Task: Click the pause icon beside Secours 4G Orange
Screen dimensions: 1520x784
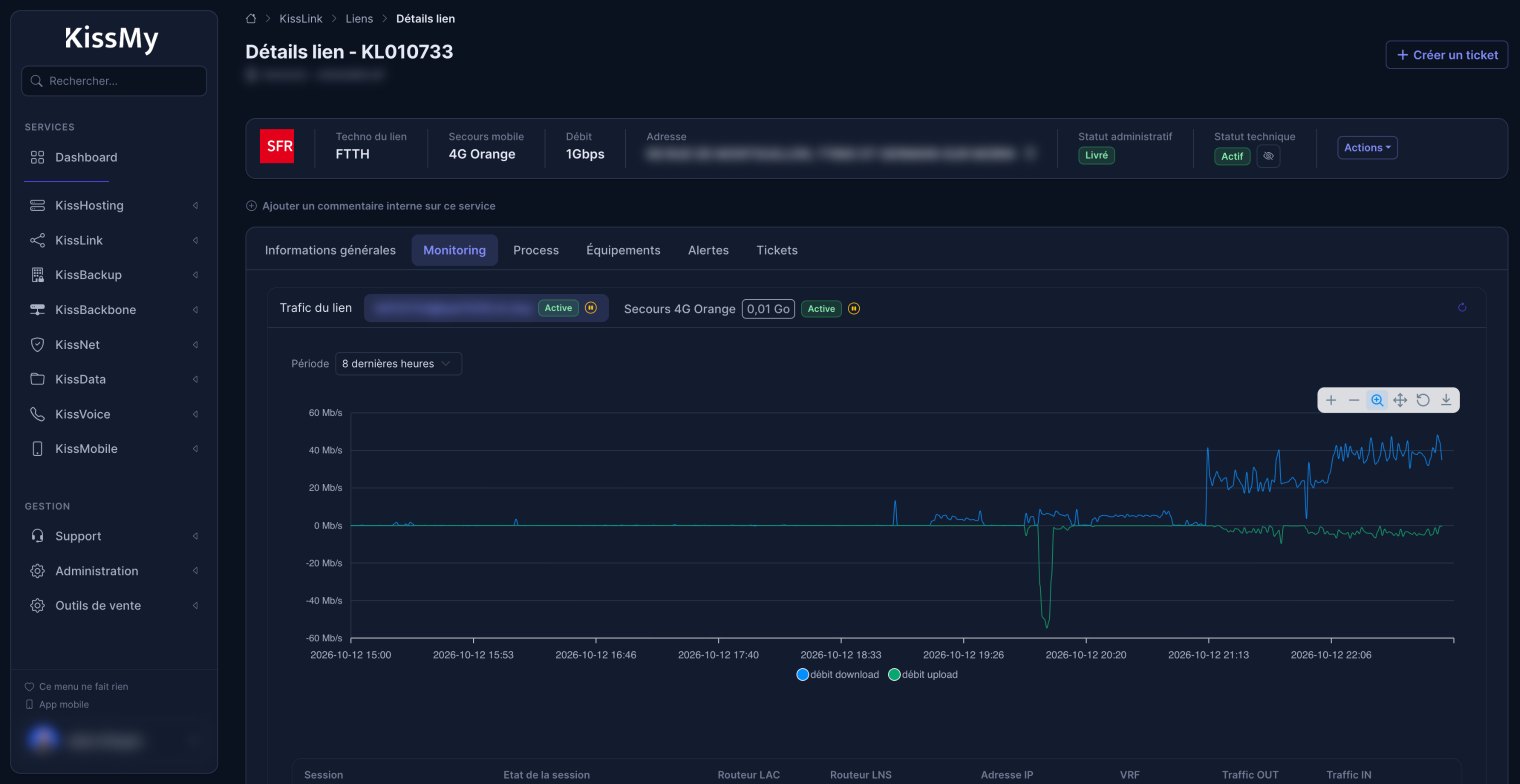Action: 853,308
